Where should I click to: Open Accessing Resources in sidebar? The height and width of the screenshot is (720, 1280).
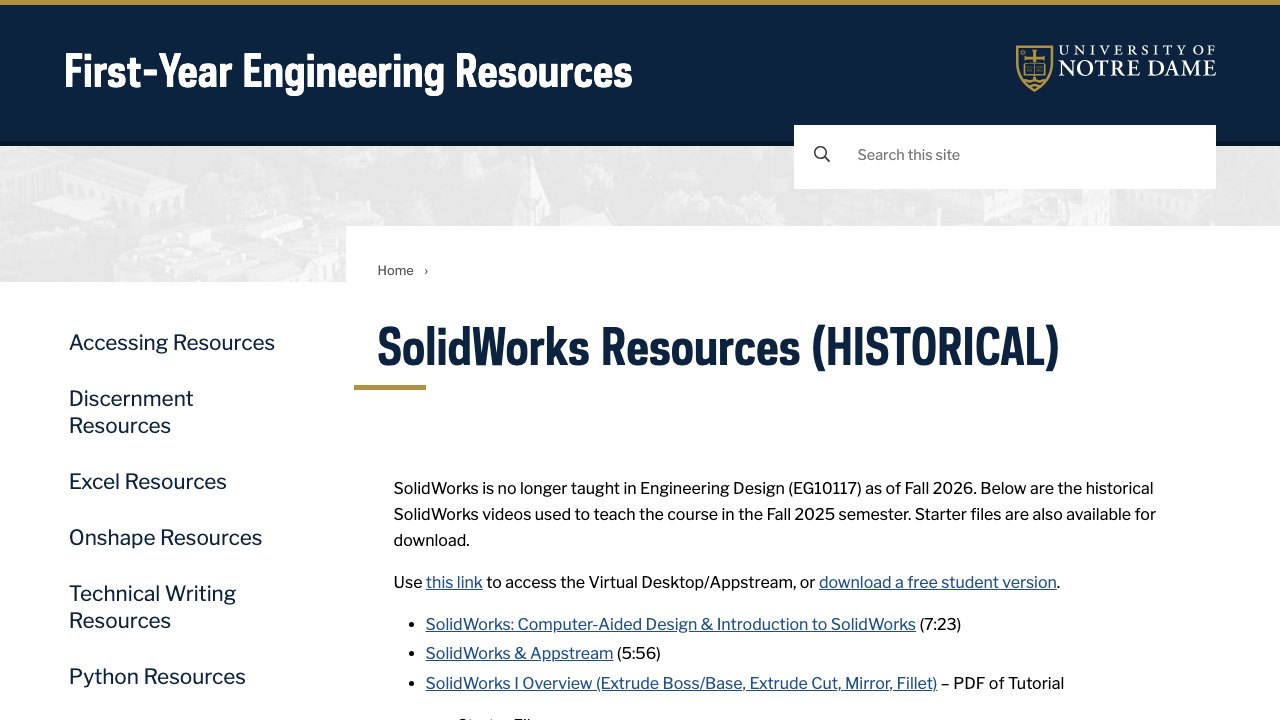click(172, 342)
